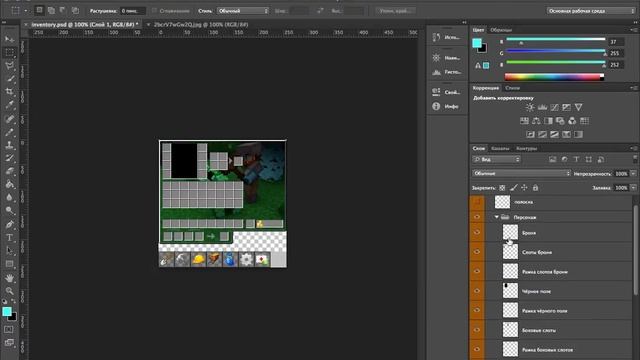Open the layer blend mode dropdown
640x360 pixels.
click(x=521, y=173)
